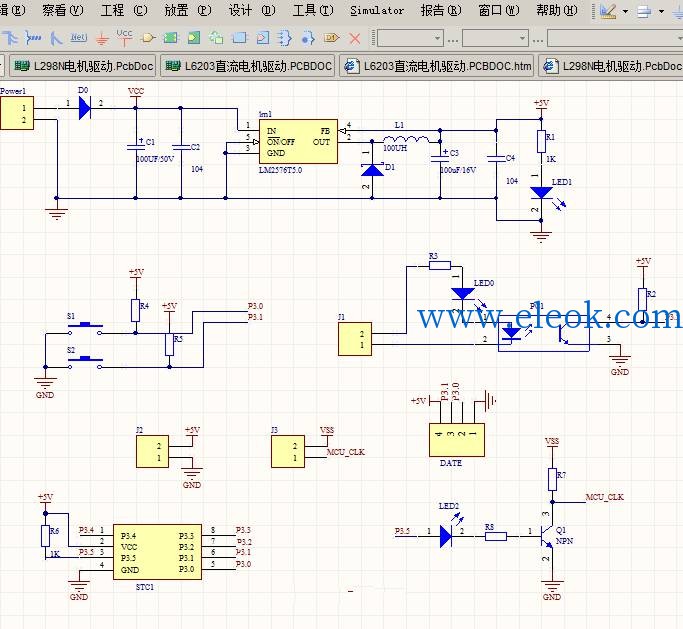
Task: Place a VCC power port
Action: click(x=125, y=37)
